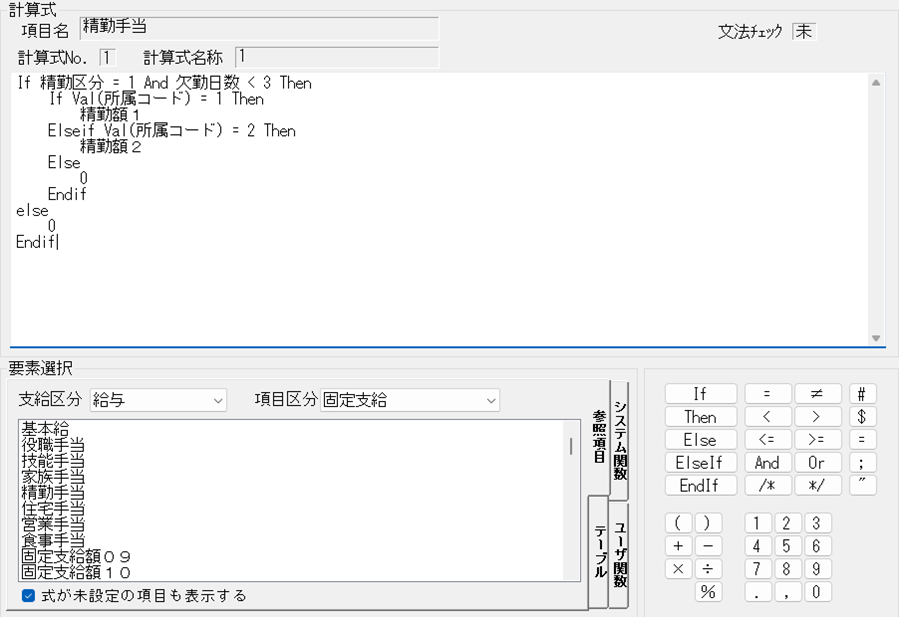Insert the ≠ not-equal operator
Screen dimensions: 899x617
click(818, 393)
